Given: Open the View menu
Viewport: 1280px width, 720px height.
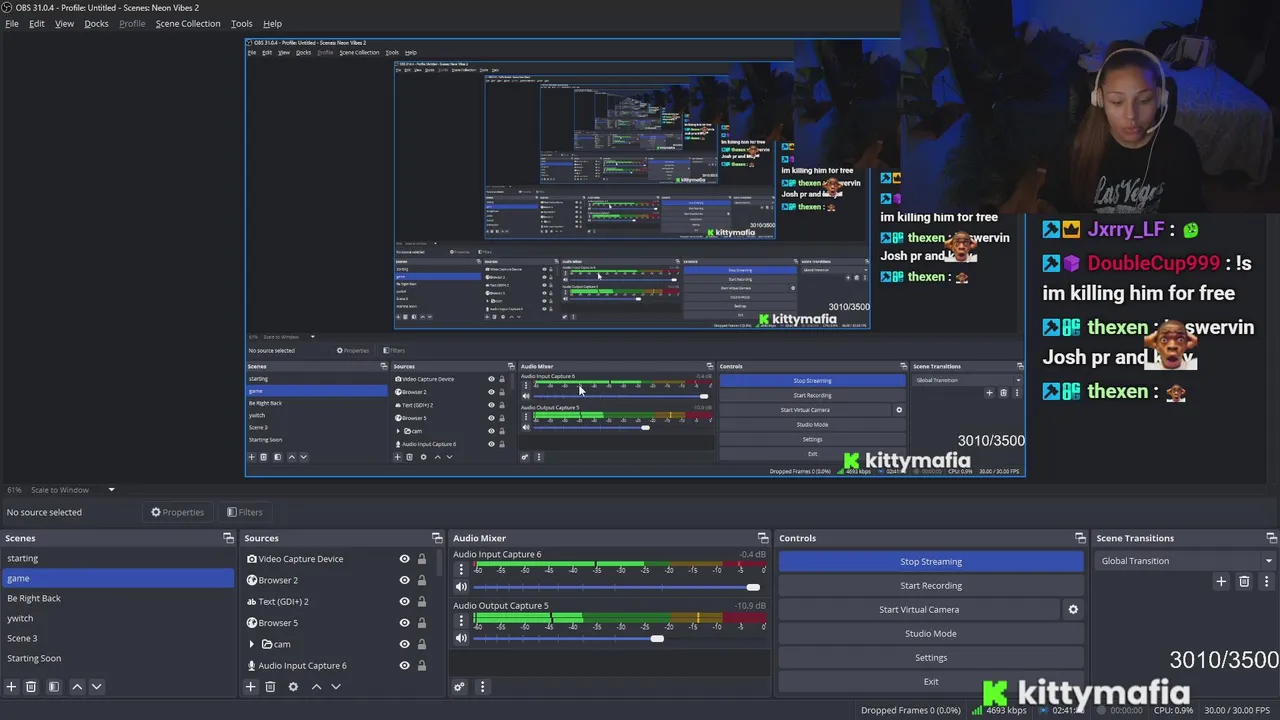Looking at the screenshot, I should click(64, 23).
